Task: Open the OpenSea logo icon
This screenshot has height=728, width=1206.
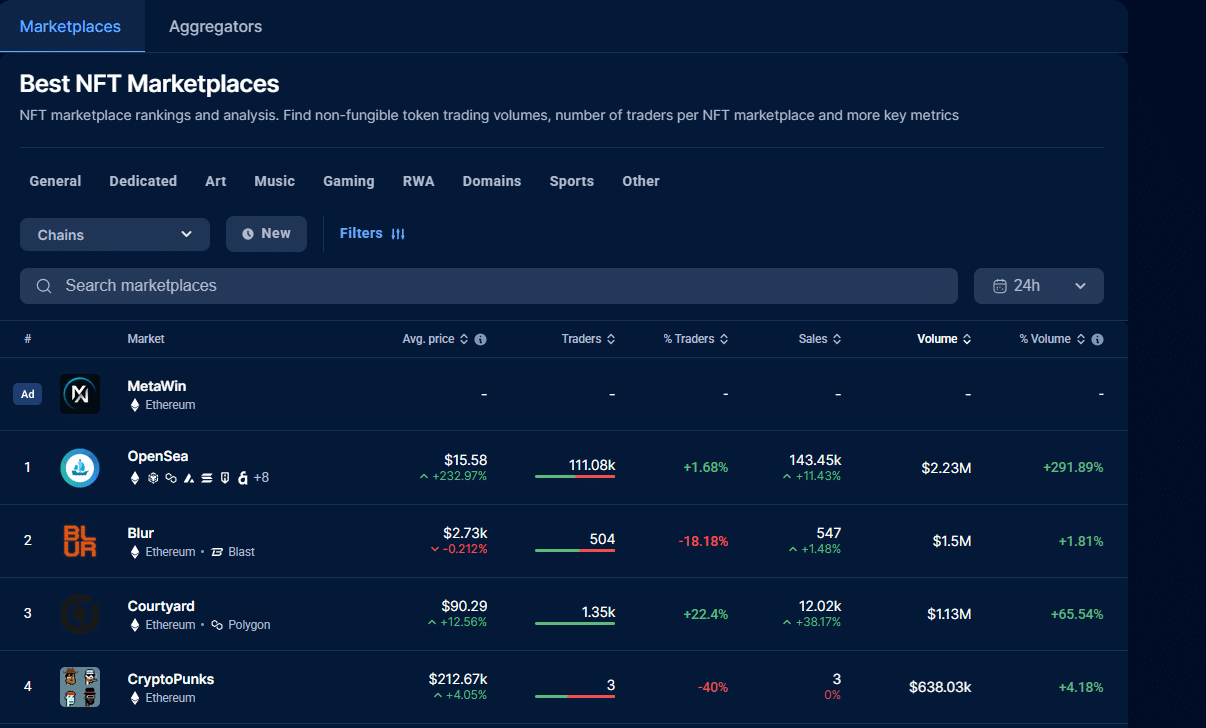Action: [80, 467]
